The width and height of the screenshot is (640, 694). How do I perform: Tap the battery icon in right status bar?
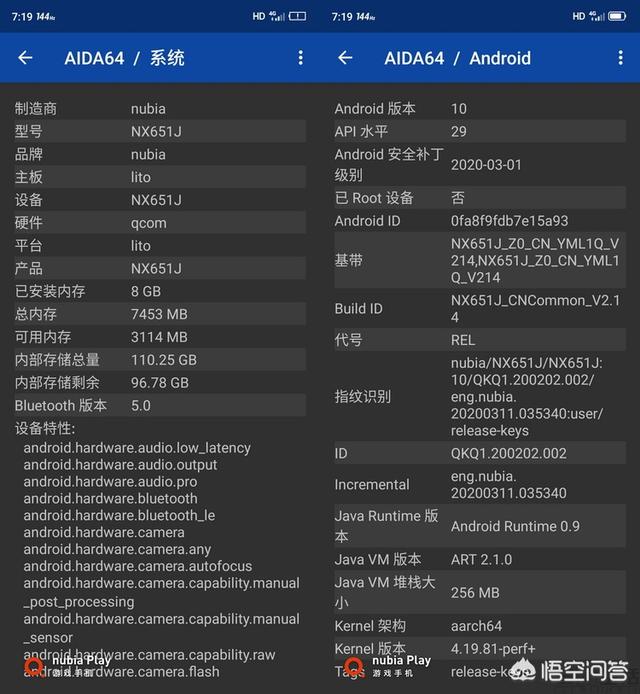click(x=617, y=16)
